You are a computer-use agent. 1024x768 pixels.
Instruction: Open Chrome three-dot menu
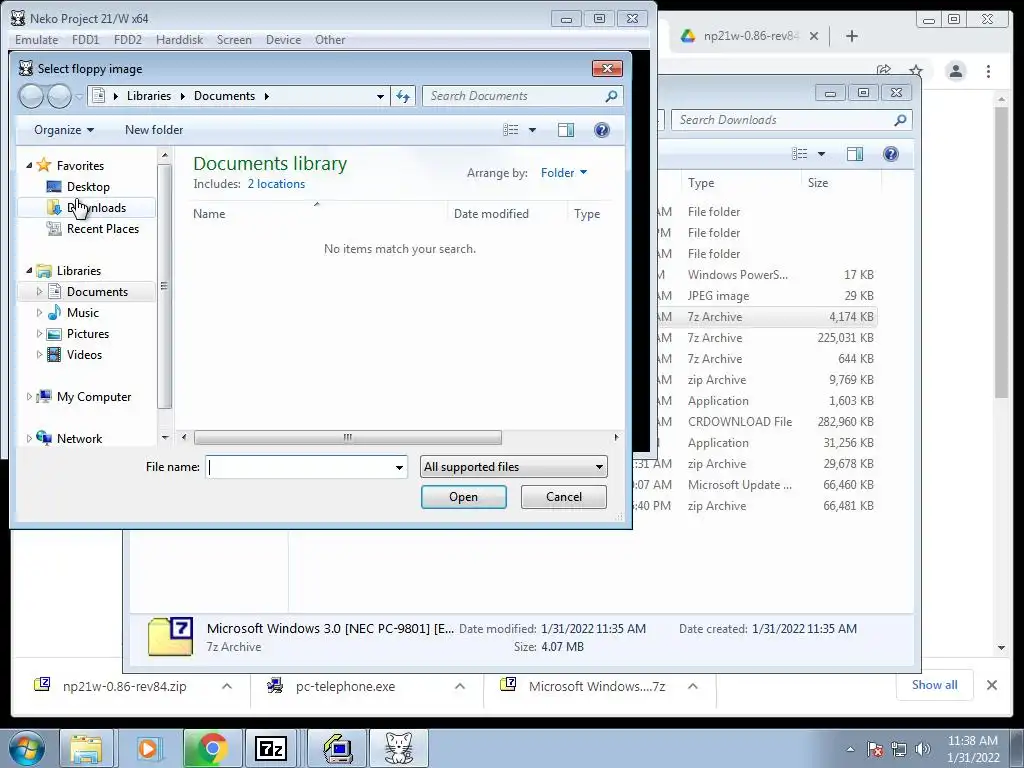988,71
